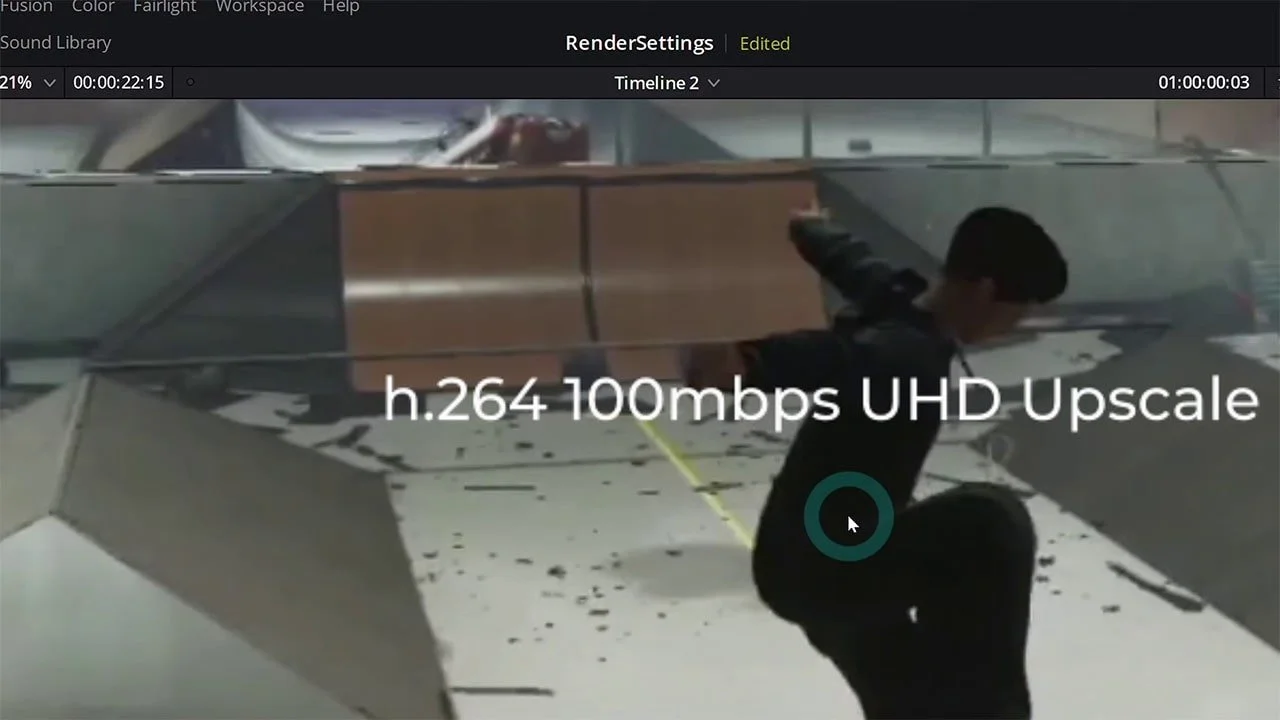
Task: Click the timeline timecode showing 01:00:00:03
Action: [1203, 83]
